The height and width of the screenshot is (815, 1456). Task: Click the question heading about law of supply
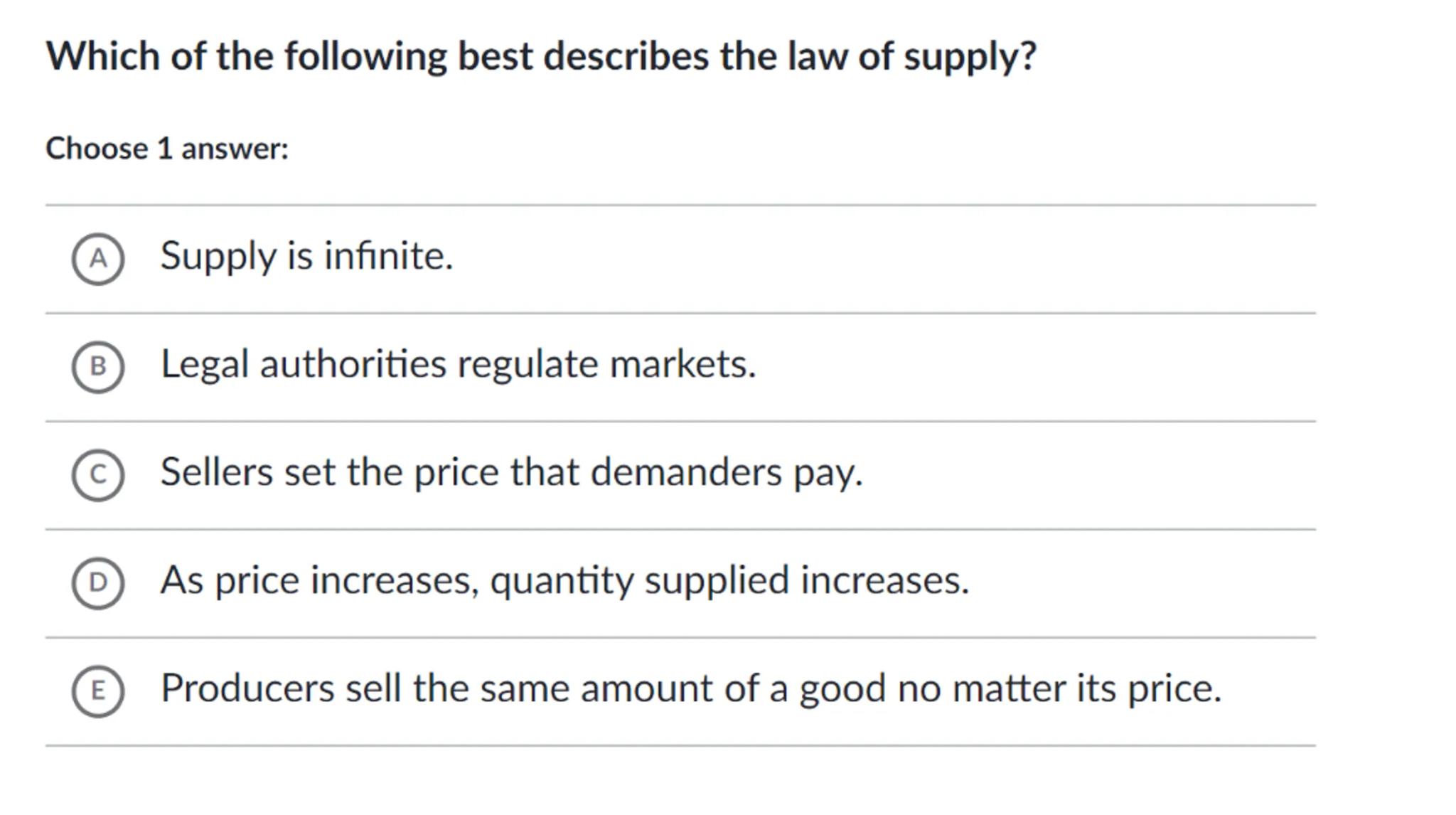pos(541,56)
